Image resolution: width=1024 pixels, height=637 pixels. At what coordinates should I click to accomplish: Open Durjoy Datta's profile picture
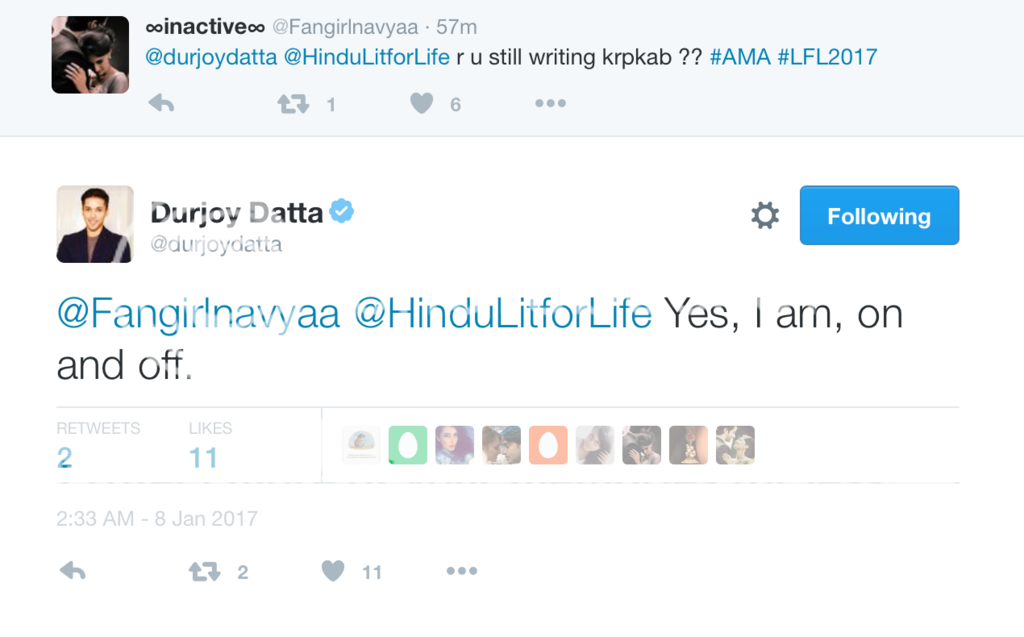pos(95,224)
